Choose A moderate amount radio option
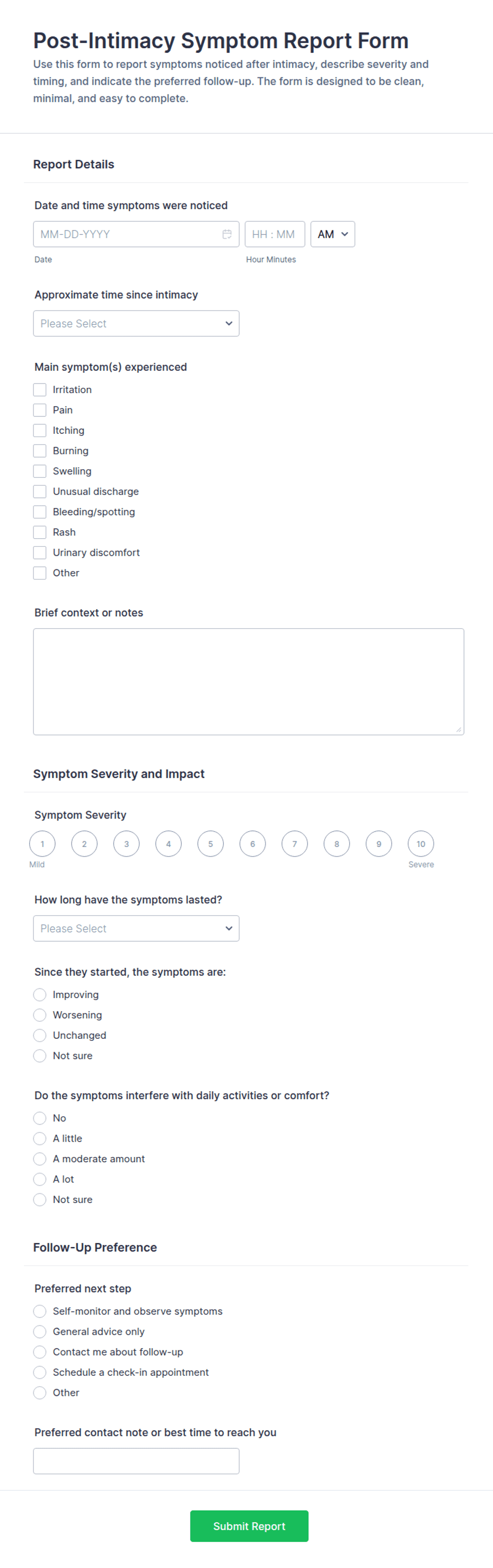The image size is (493, 1568). pos(40,1159)
